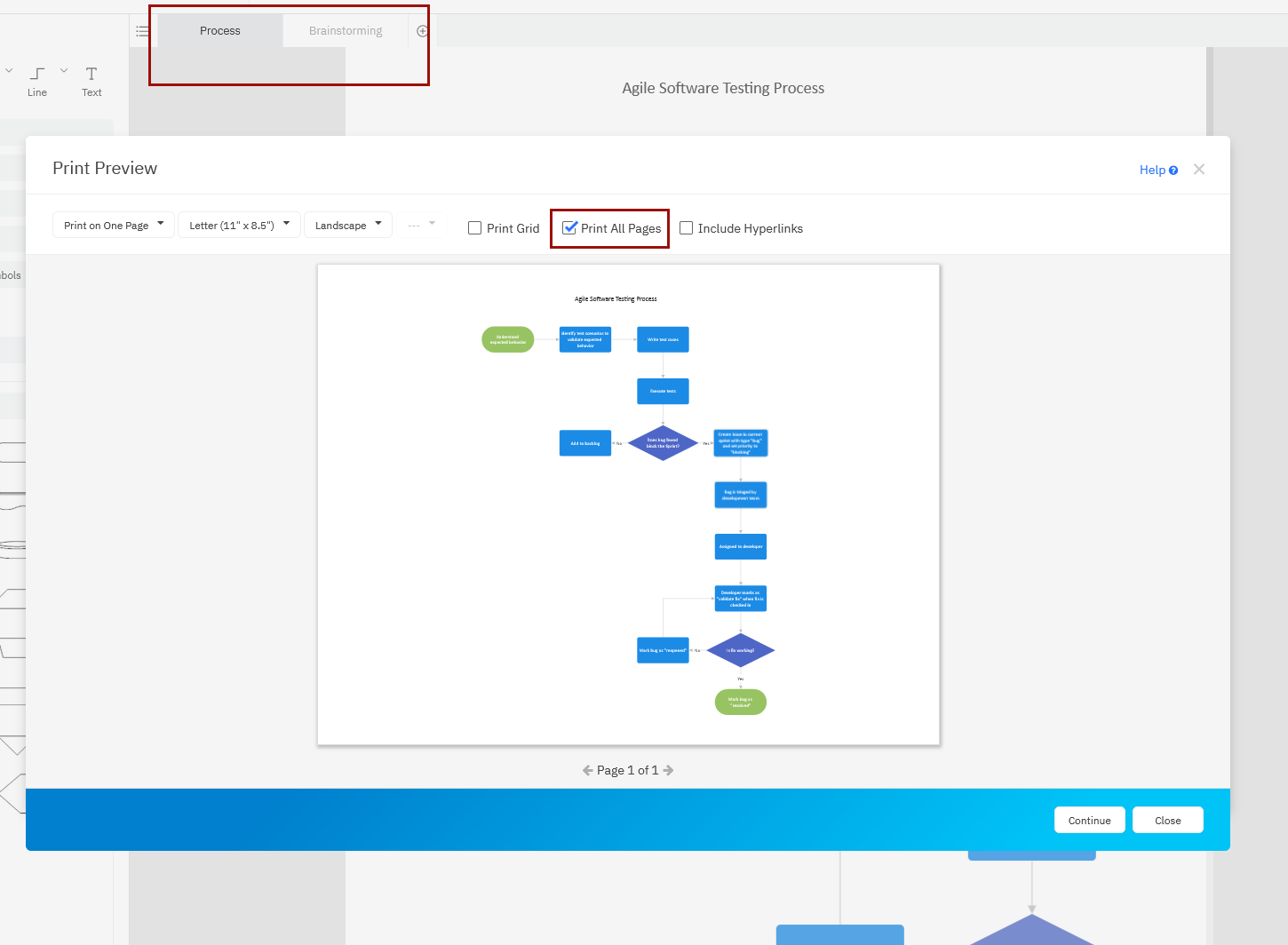This screenshot has height=945, width=1288.
Task: Select the Line tool
Action: (x=37, y=81)
